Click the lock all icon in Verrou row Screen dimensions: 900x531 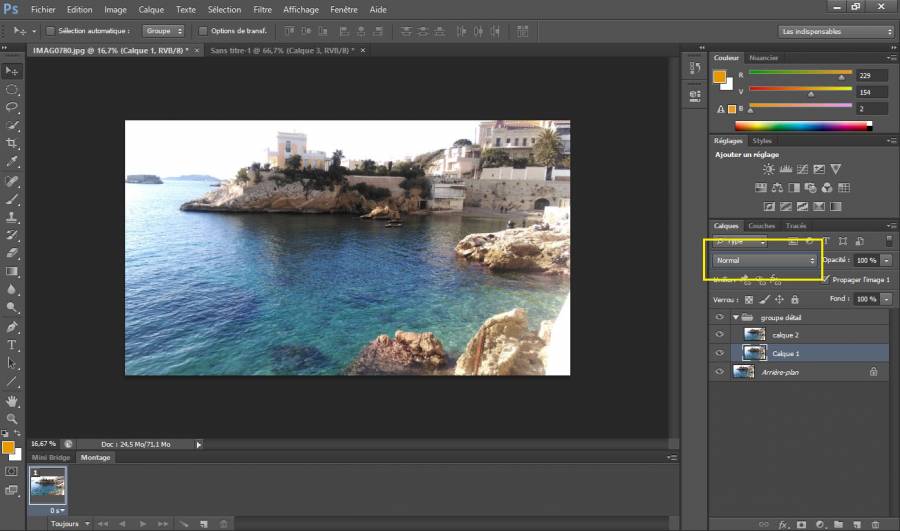coord(794,299)
